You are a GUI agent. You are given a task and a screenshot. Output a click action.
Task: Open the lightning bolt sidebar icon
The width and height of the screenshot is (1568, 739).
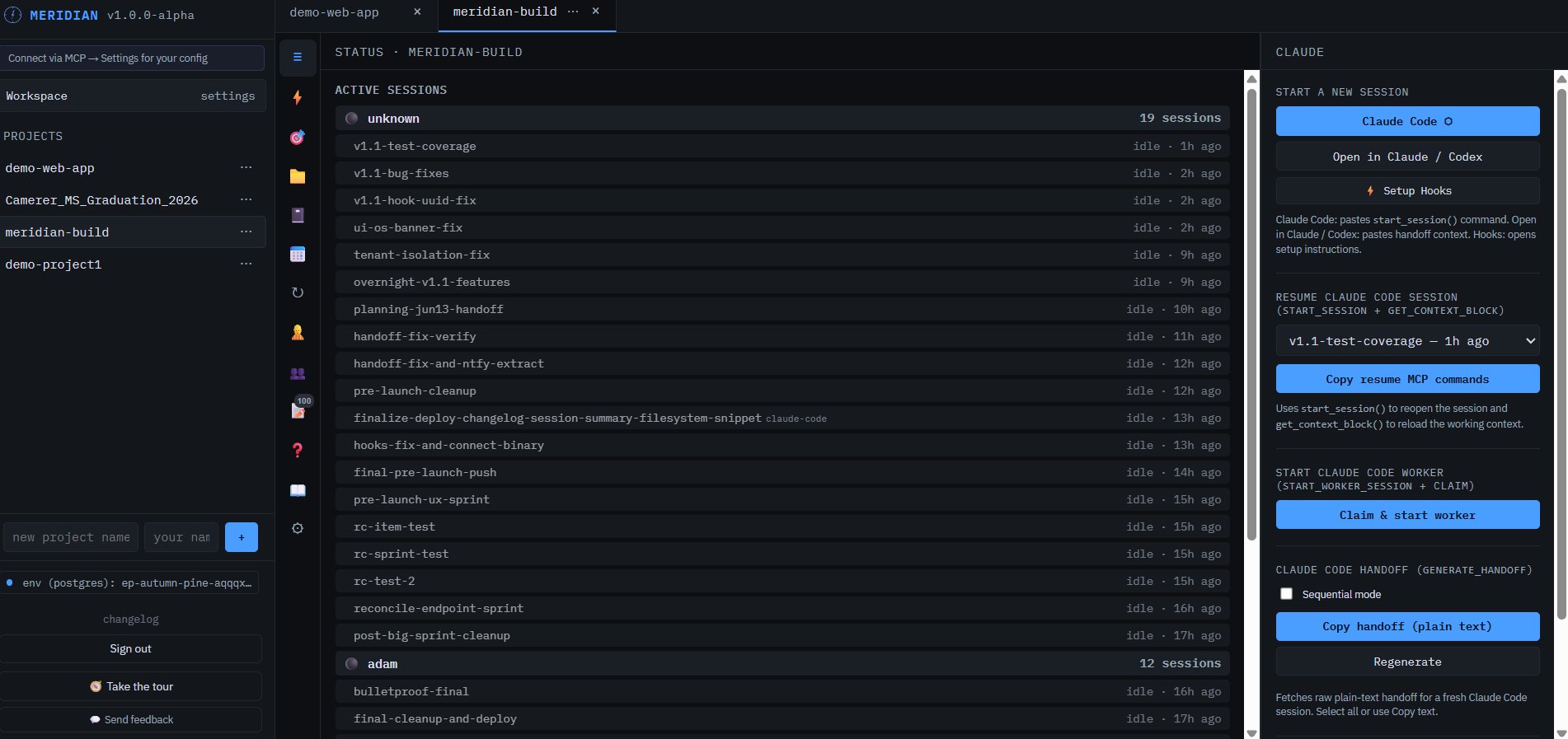tap(298, 97)
